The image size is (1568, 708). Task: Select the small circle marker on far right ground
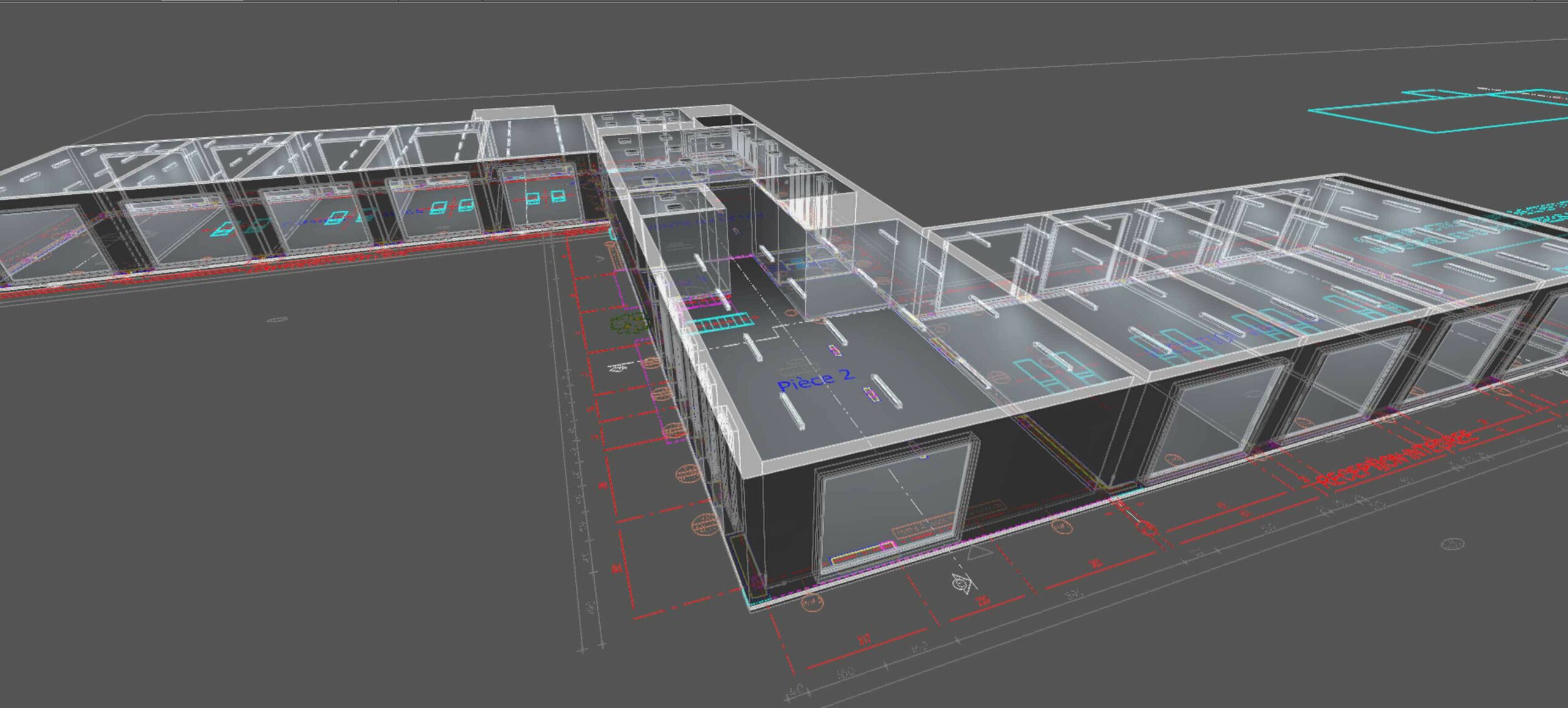(x=1452, y=544)
